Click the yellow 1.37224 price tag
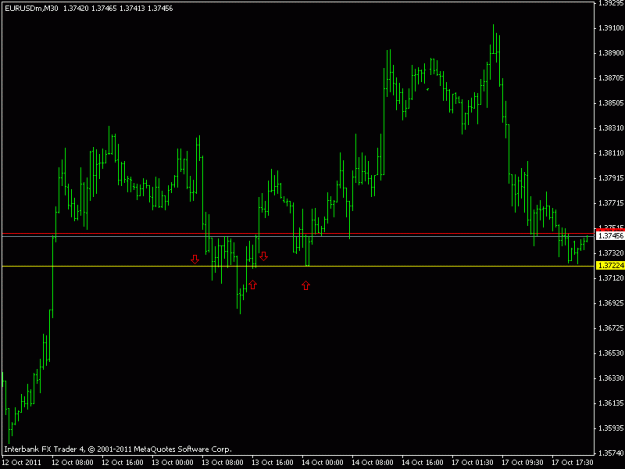Screen dimensions: 625x469 click(x=610, y=265)
